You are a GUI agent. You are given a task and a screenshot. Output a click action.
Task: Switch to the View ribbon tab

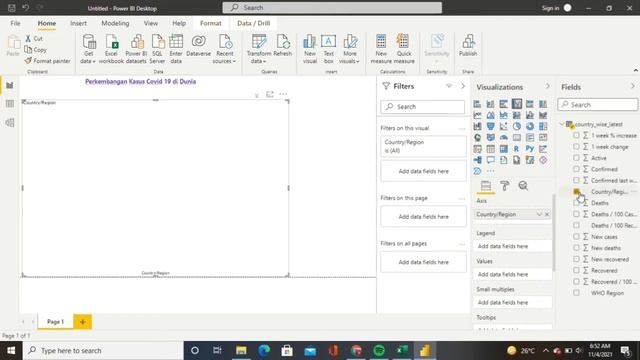pos(151,23)
